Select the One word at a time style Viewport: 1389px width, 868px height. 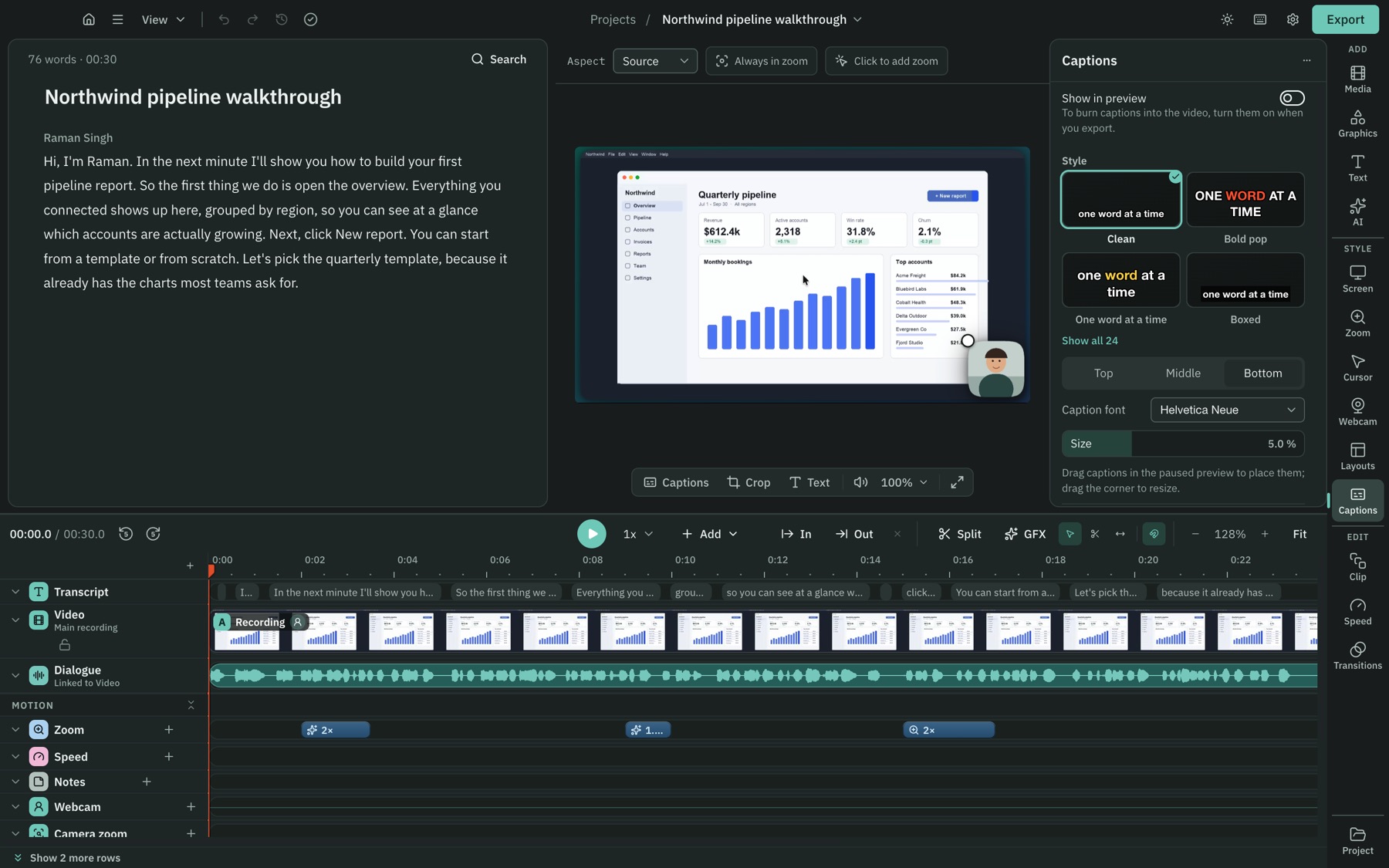pyautogui.click(x=1120, y=280)
